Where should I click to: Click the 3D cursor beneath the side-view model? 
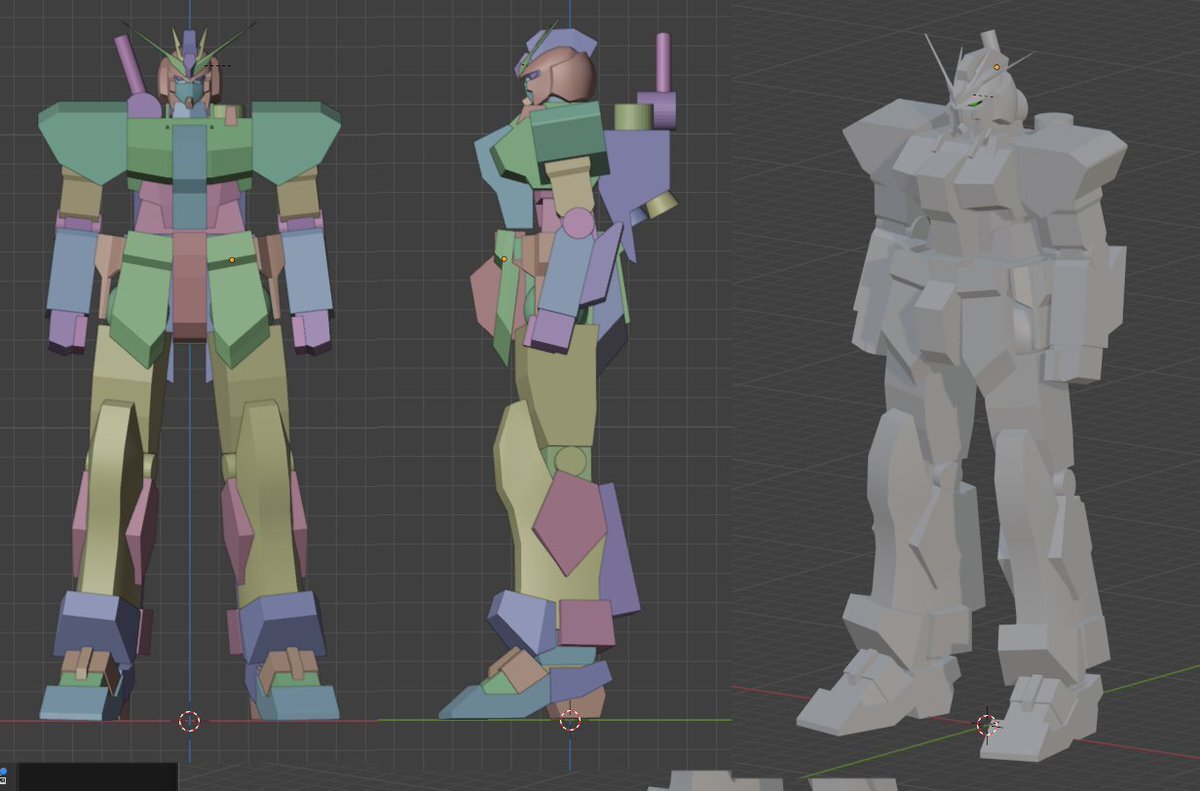570,720
